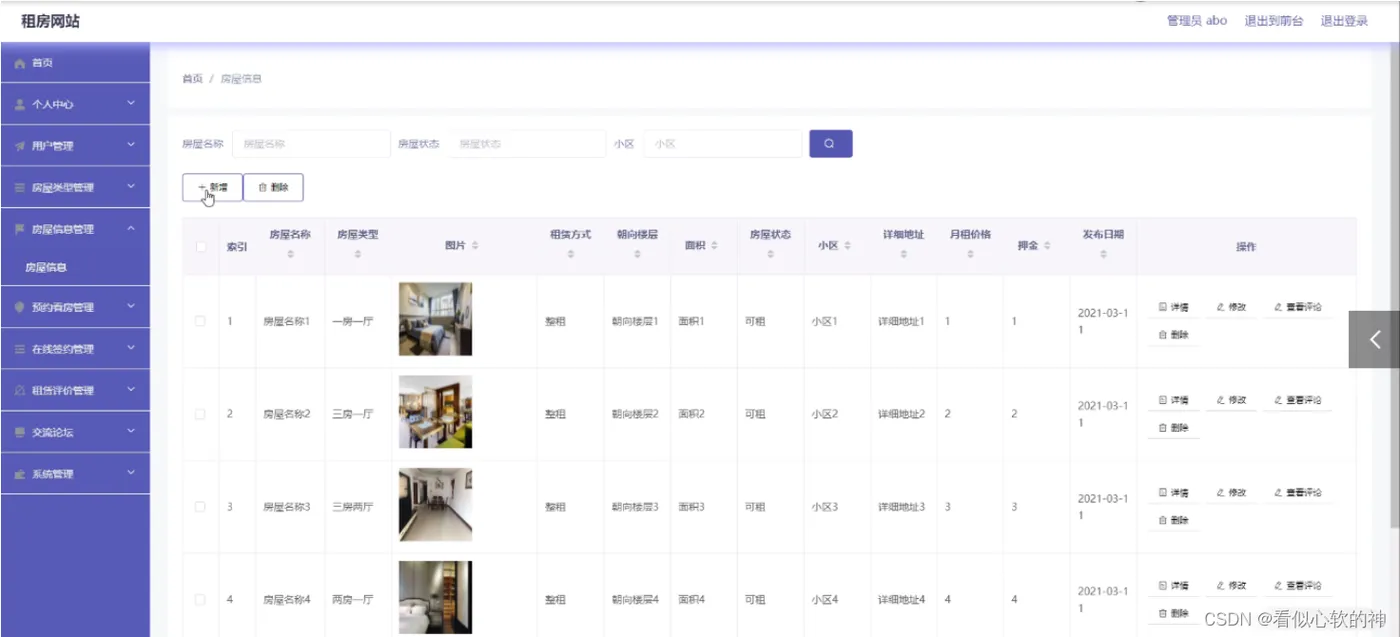Check the checkbox for row 房屋名称1
The width and height of the screenshot is (1400, 637).
[x=200, y=321]
